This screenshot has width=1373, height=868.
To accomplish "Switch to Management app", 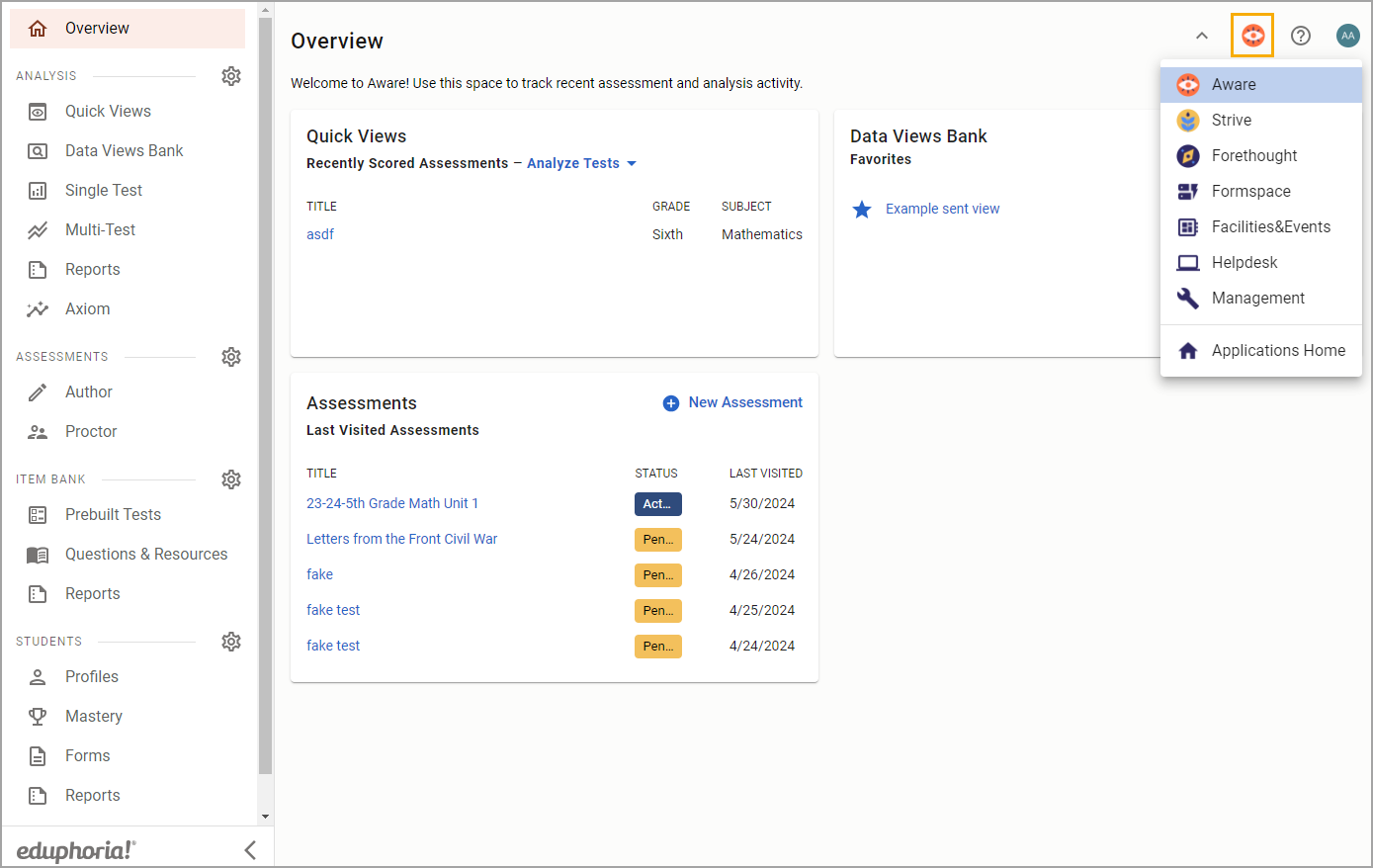I will 1261,299.
